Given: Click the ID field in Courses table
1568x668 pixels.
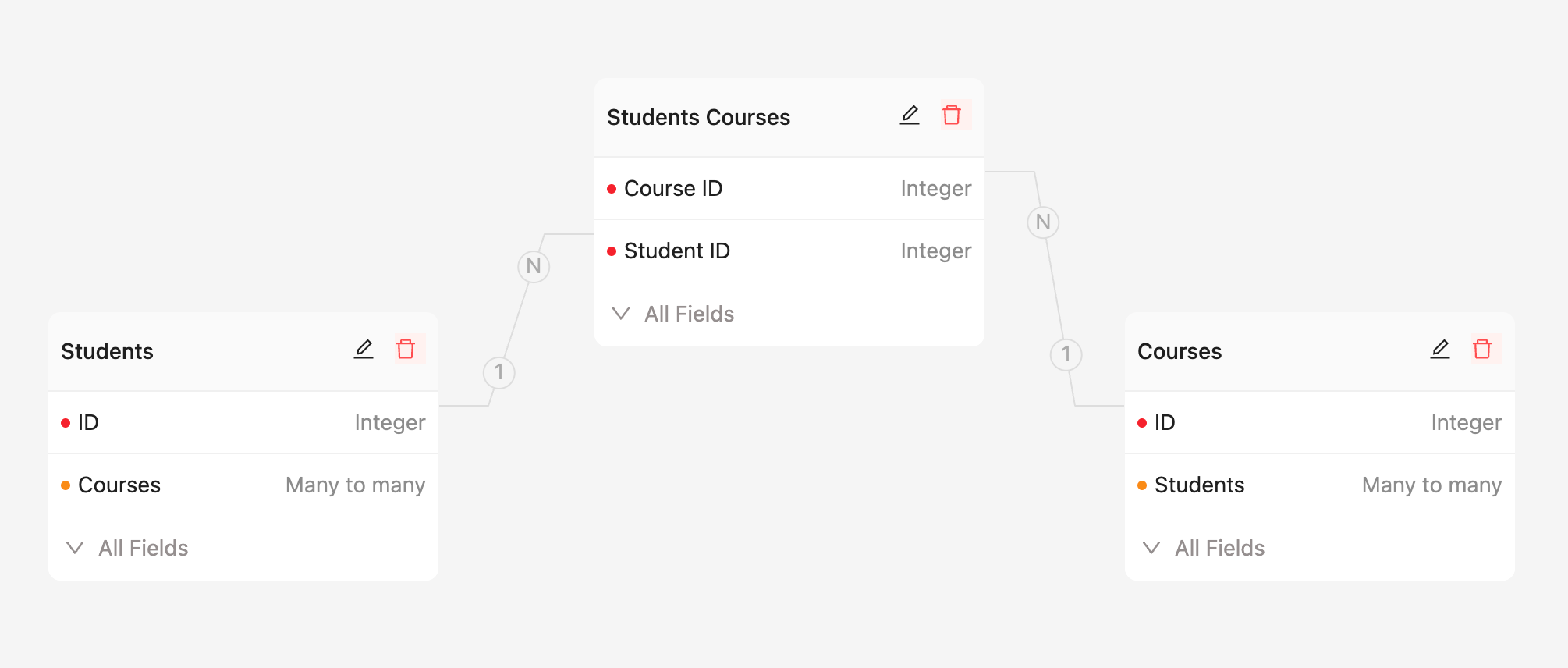Looking at the screenshot, I should click(1319, 423).
